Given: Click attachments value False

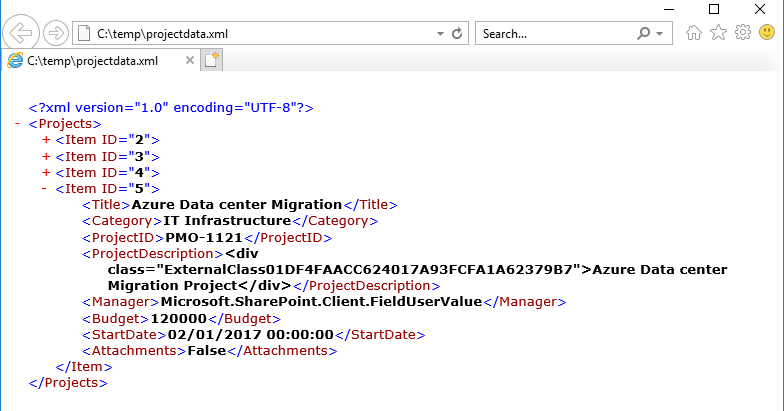Looking at the screenshot, I should (x=206, y=350).
